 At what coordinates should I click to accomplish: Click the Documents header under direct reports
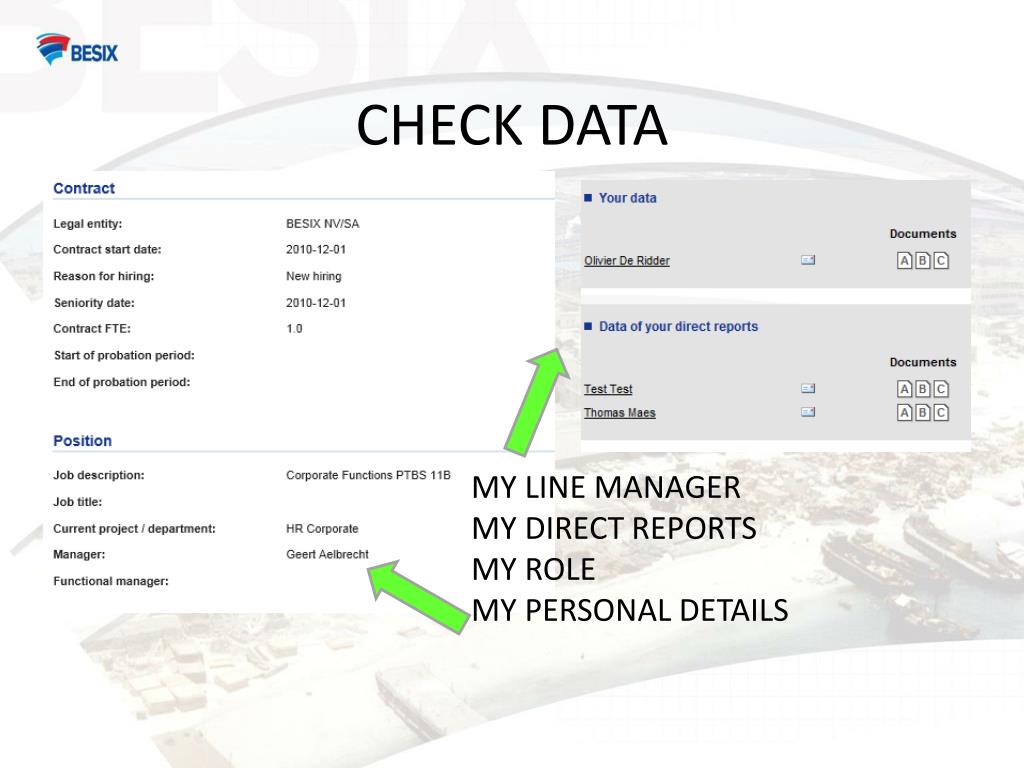pyautogui.click(x=923, y=362)
